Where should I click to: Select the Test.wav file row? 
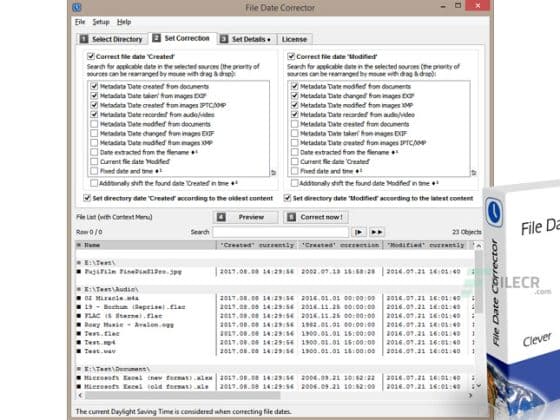(x=275, y=351)
